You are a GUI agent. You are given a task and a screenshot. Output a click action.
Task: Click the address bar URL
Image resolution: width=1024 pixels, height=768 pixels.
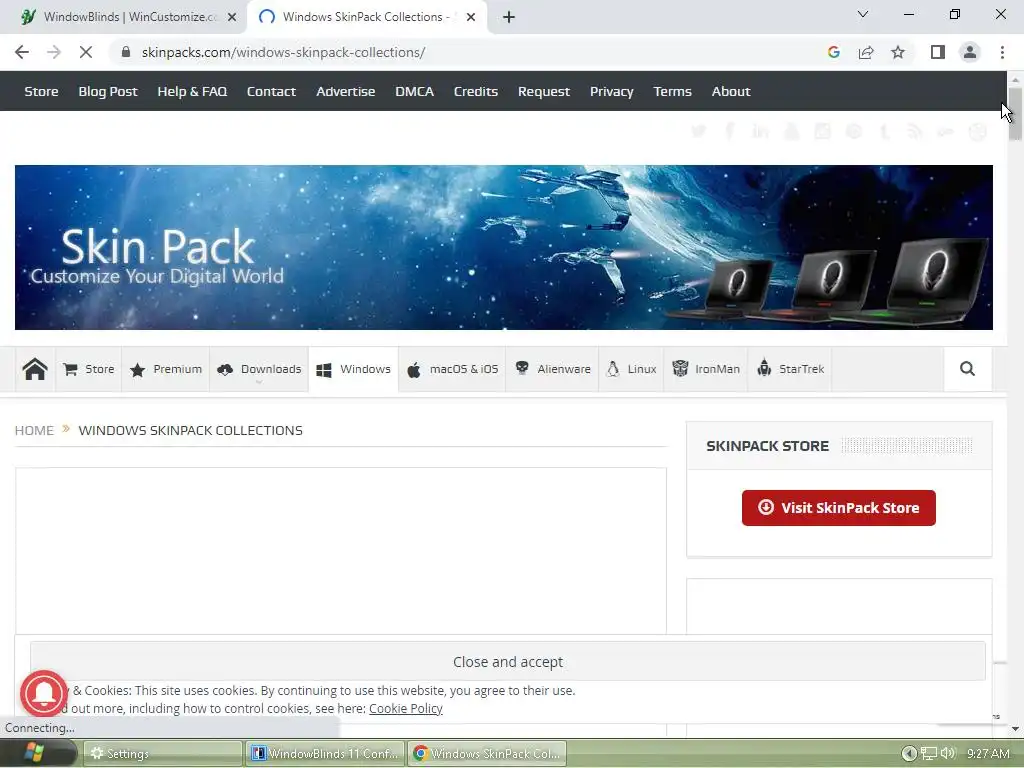(283, 52)
